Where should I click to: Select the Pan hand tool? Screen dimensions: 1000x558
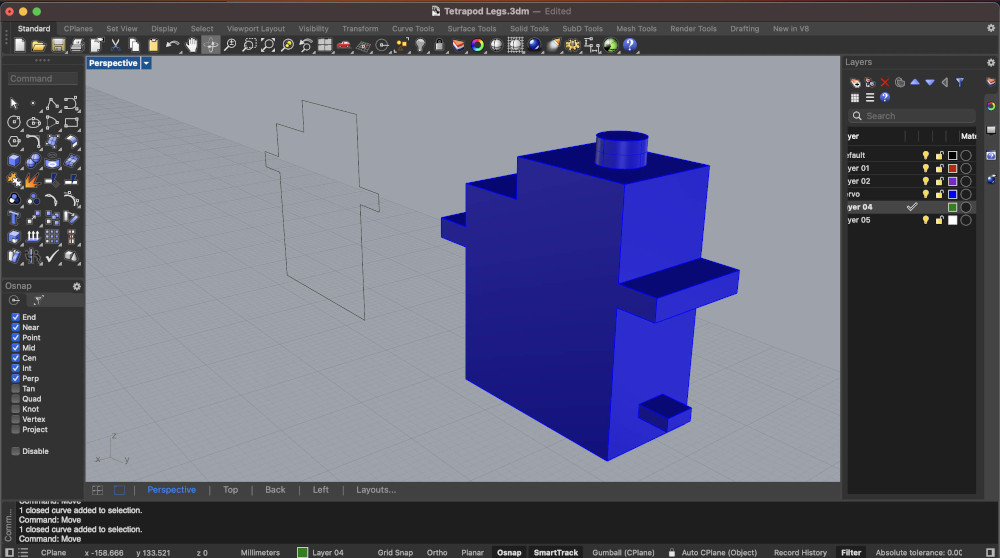(191, 45)
